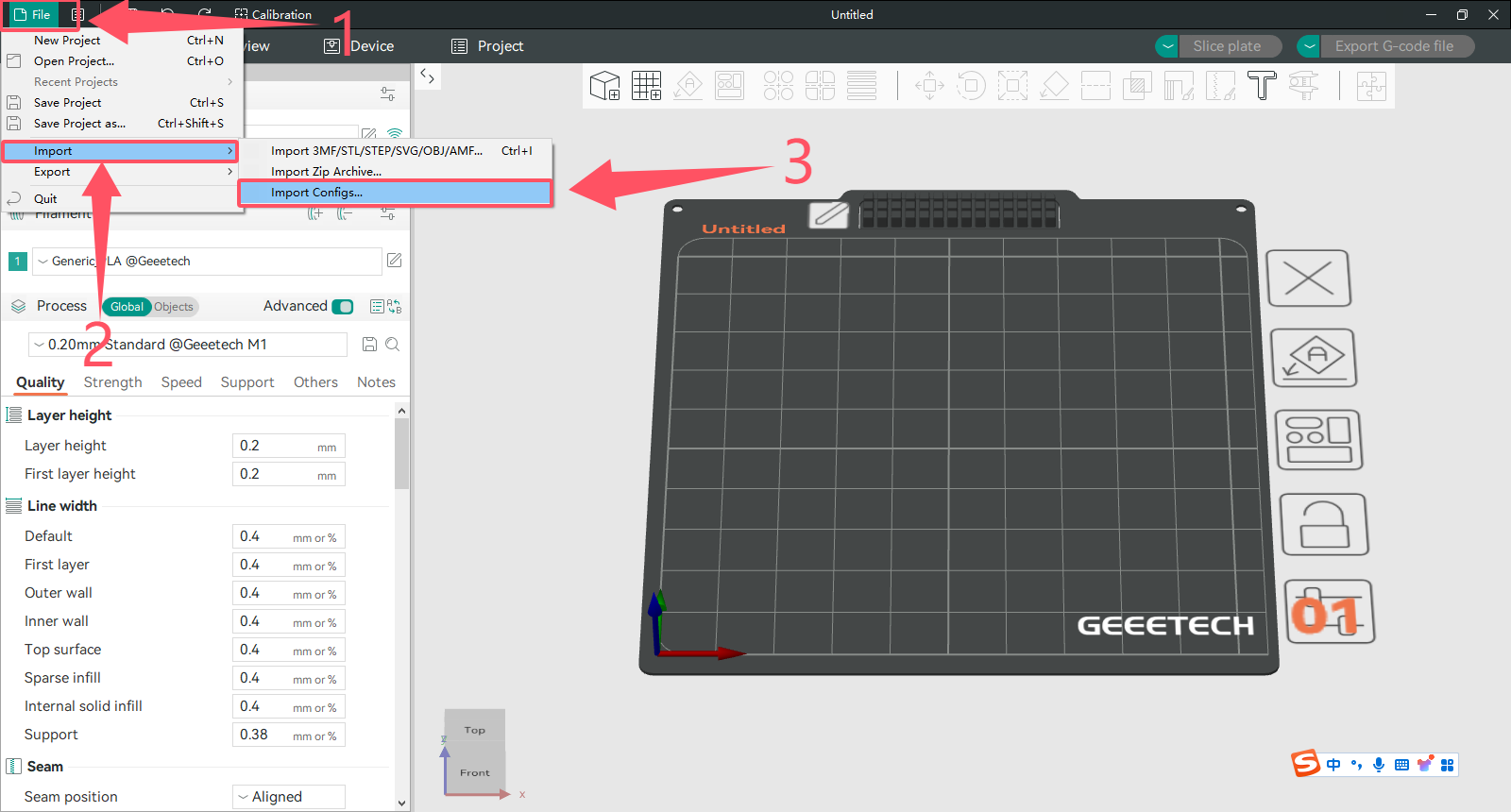Open the 0.20mm Standard process preset dropdown
Viewport: 1511px width, 812px height.
pyautogui.click(x=188, y=345)
